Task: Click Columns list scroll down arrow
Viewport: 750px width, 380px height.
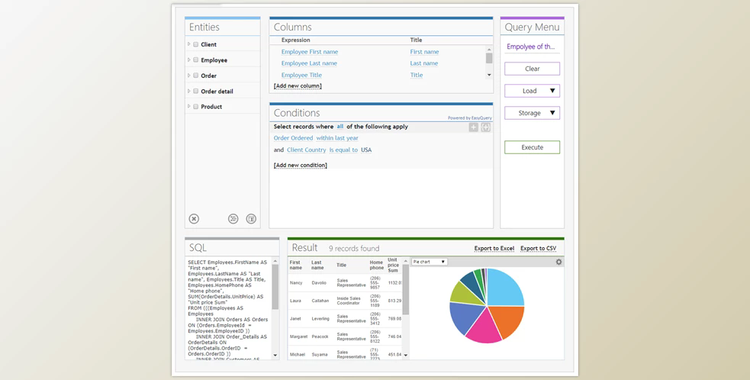Action: [489, 75]
